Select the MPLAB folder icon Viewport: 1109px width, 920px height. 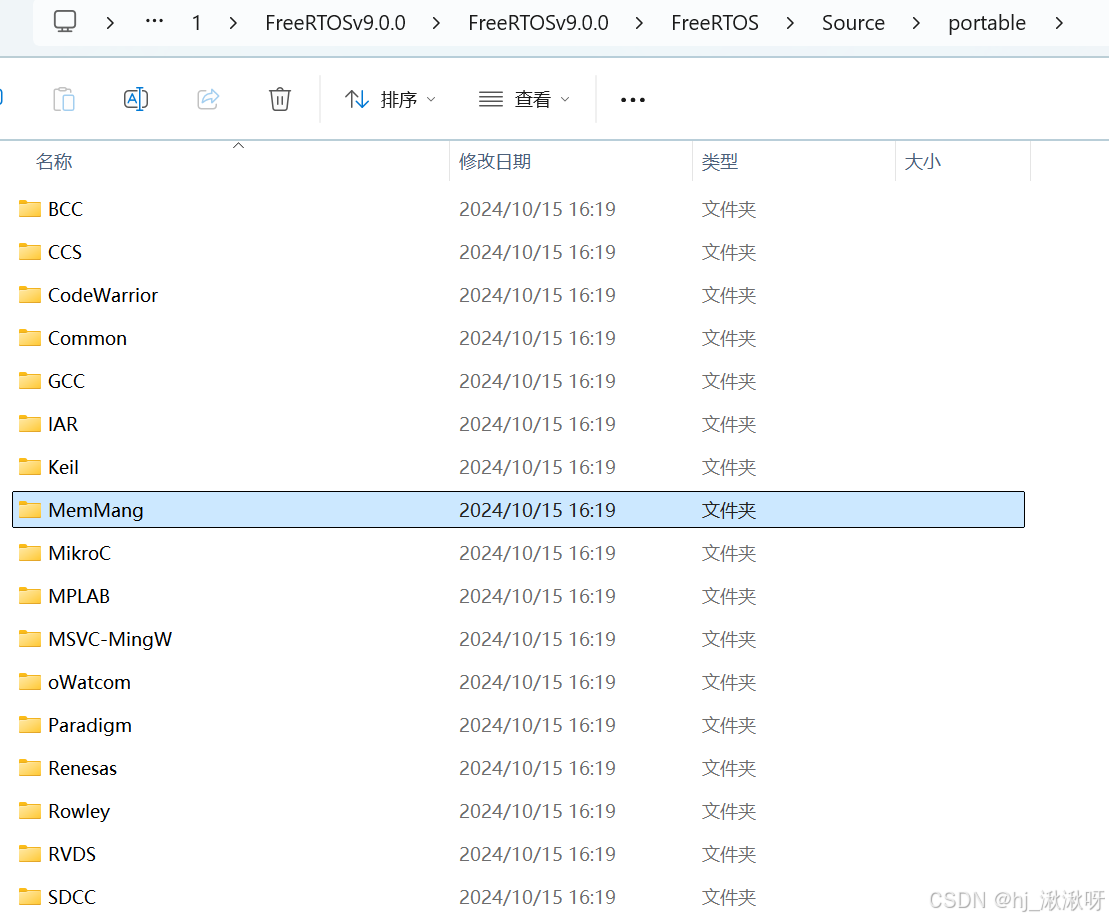[x=30, y=596]
